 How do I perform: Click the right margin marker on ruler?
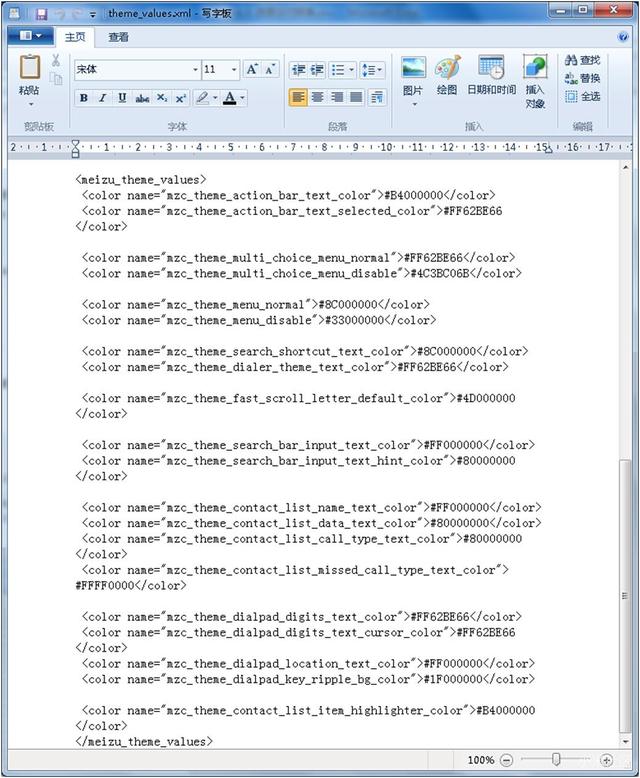548,149
